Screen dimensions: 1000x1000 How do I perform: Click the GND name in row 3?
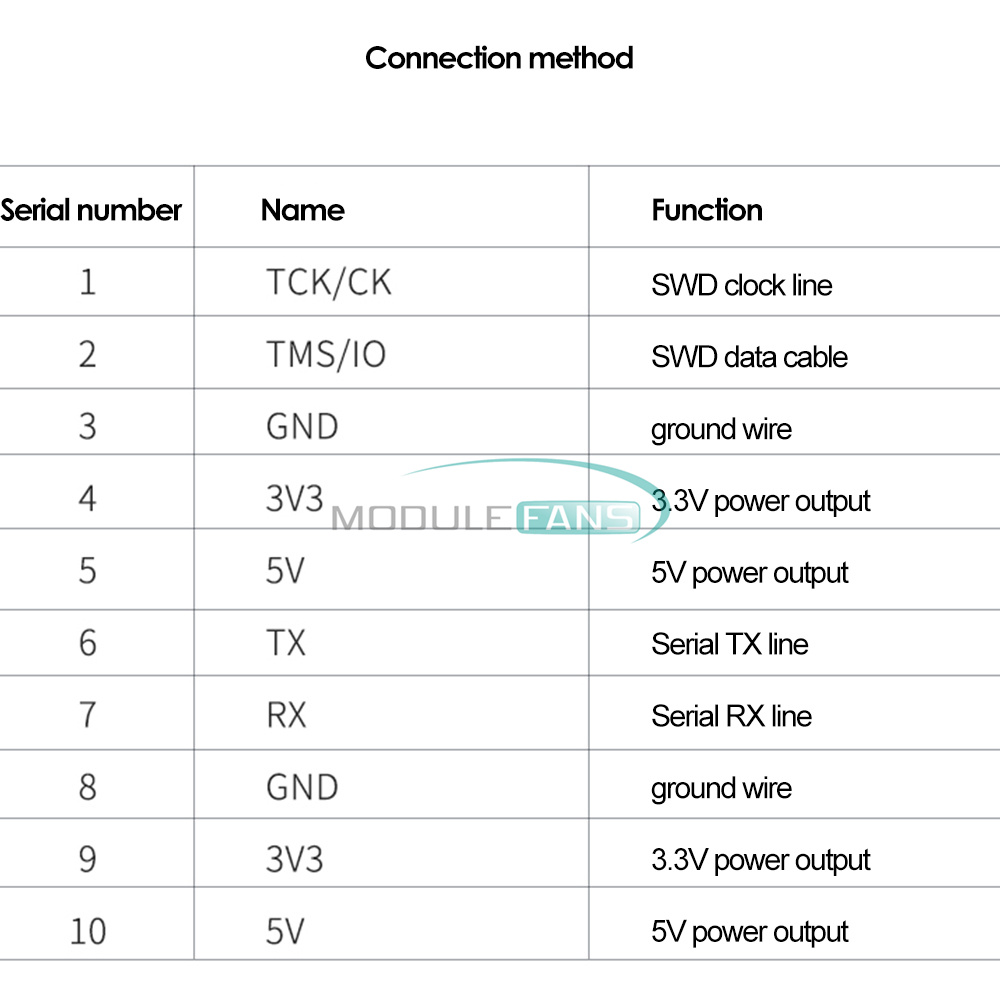pos(302,427)
